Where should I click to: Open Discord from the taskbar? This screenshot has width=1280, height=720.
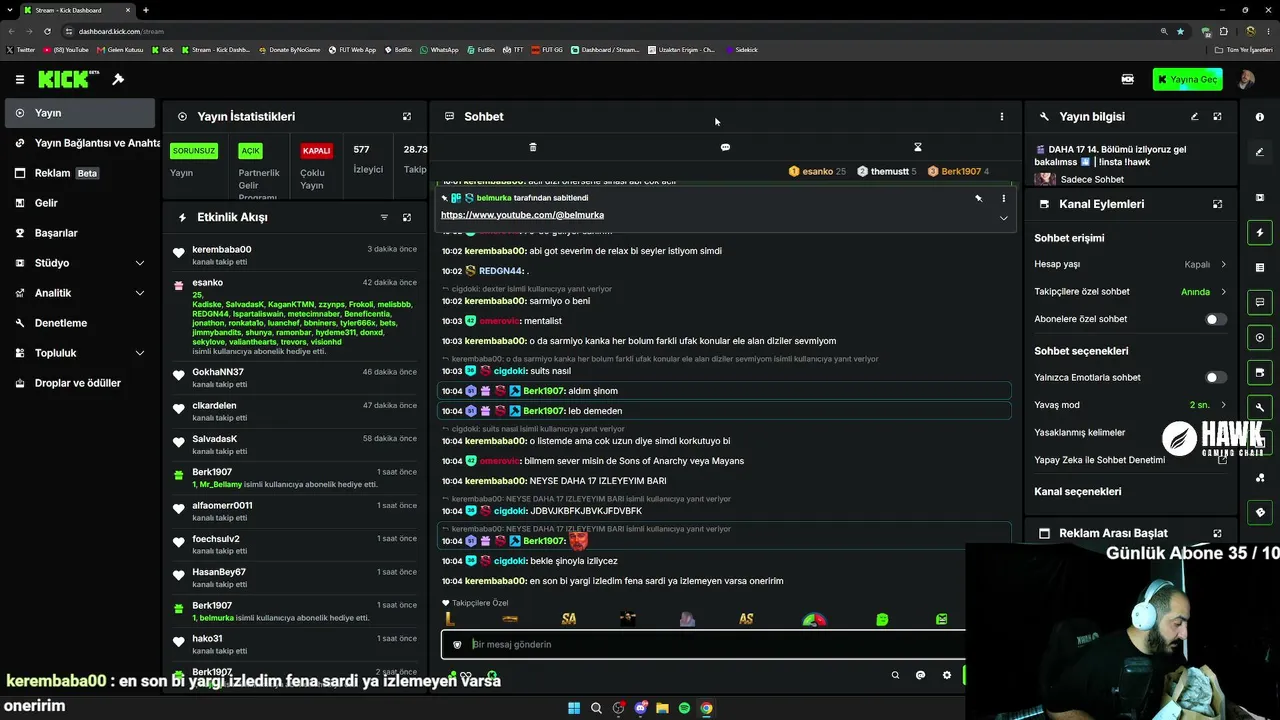640,708
